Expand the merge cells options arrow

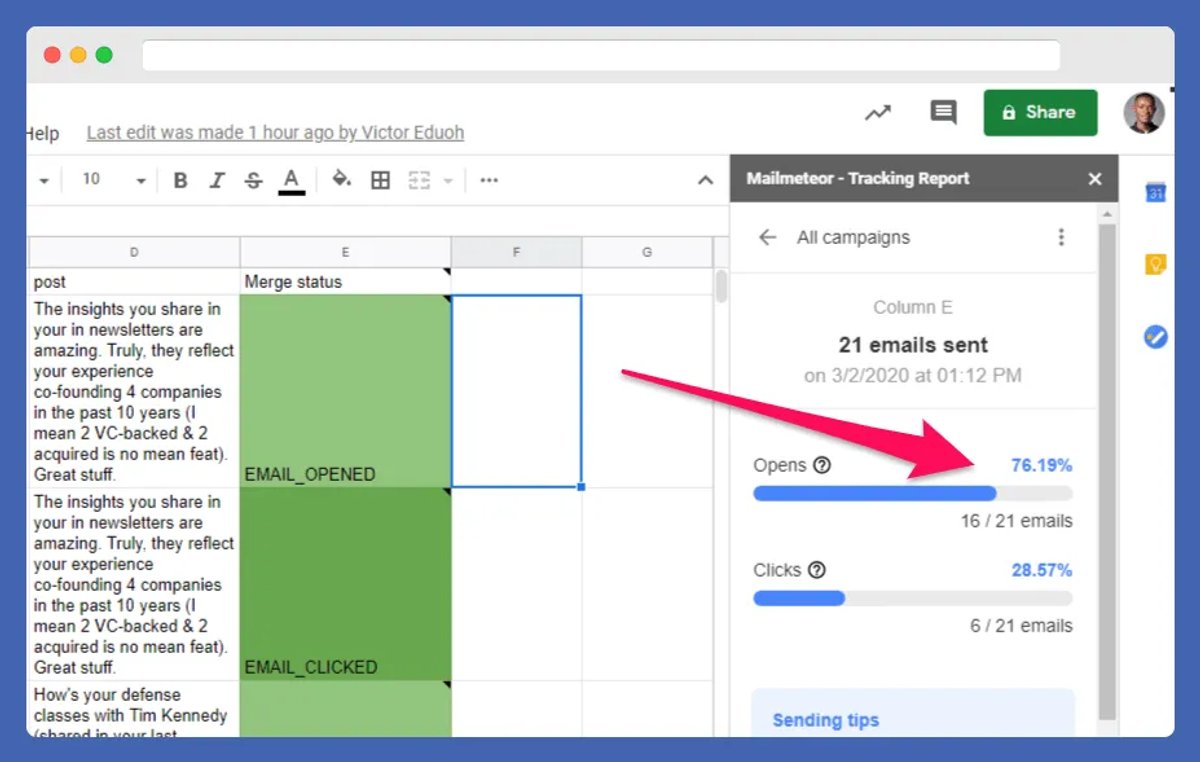[x=447, y=181]
